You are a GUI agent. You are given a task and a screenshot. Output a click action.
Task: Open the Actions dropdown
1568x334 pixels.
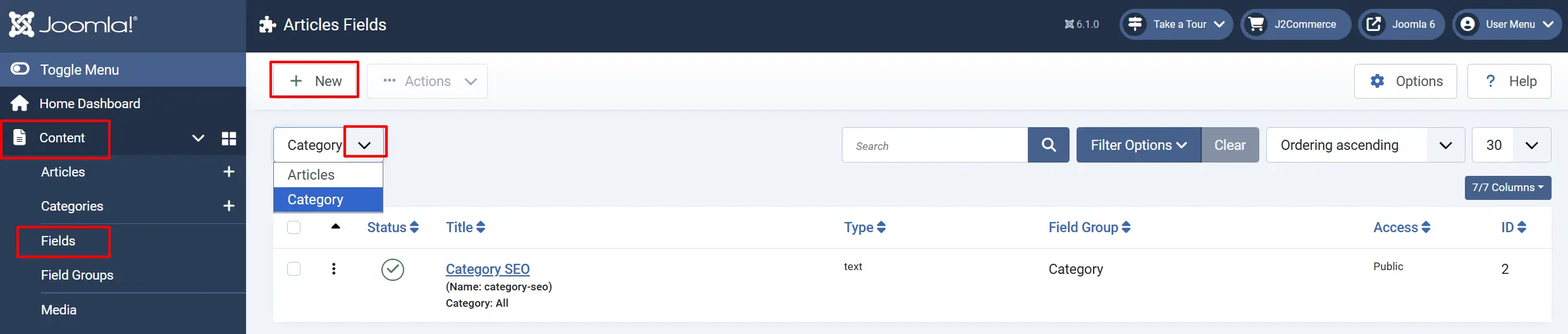click(427, 81)
